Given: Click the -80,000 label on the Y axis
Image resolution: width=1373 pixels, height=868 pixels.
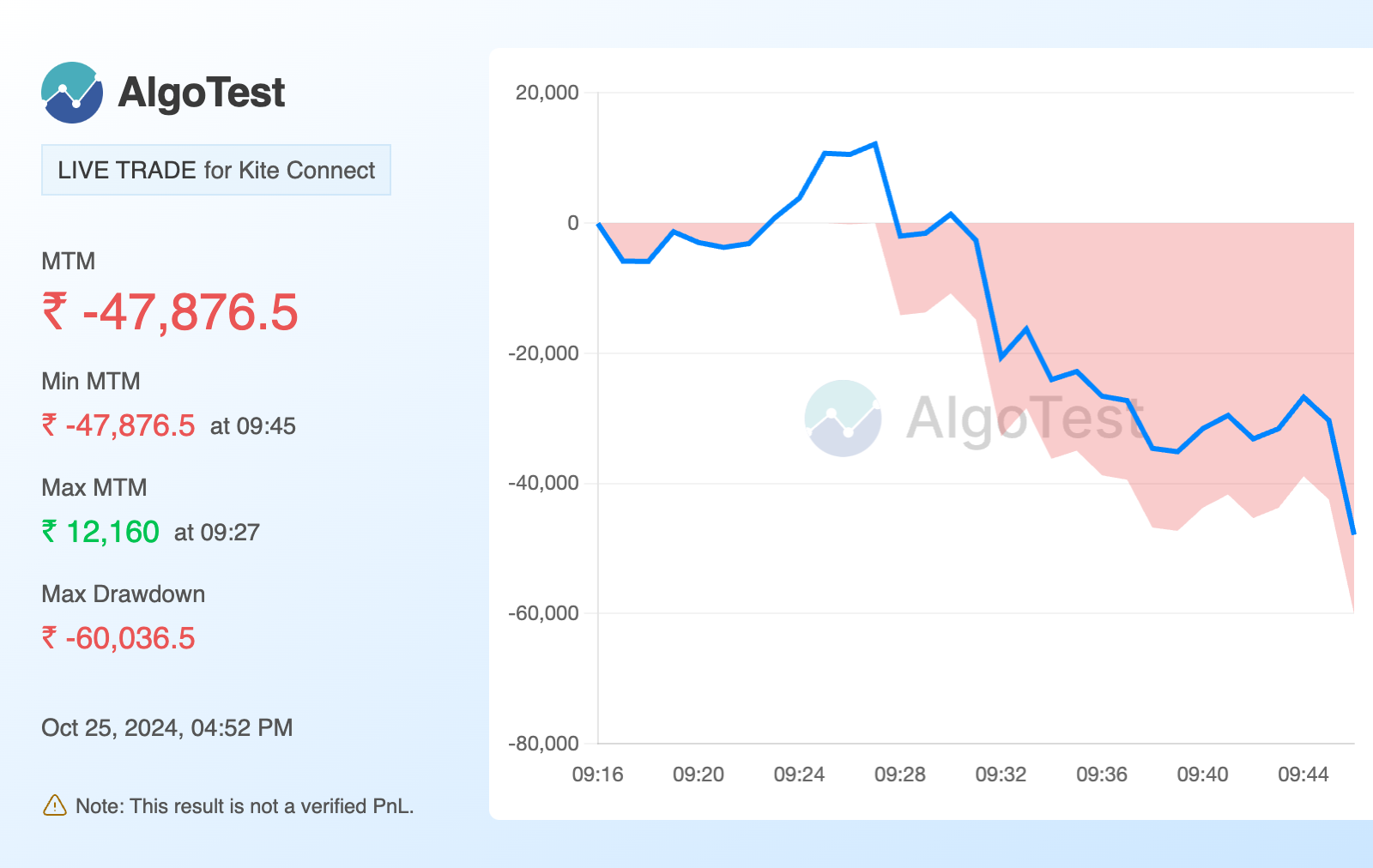Looking at the screenshot, I should (x=543, y=744).
